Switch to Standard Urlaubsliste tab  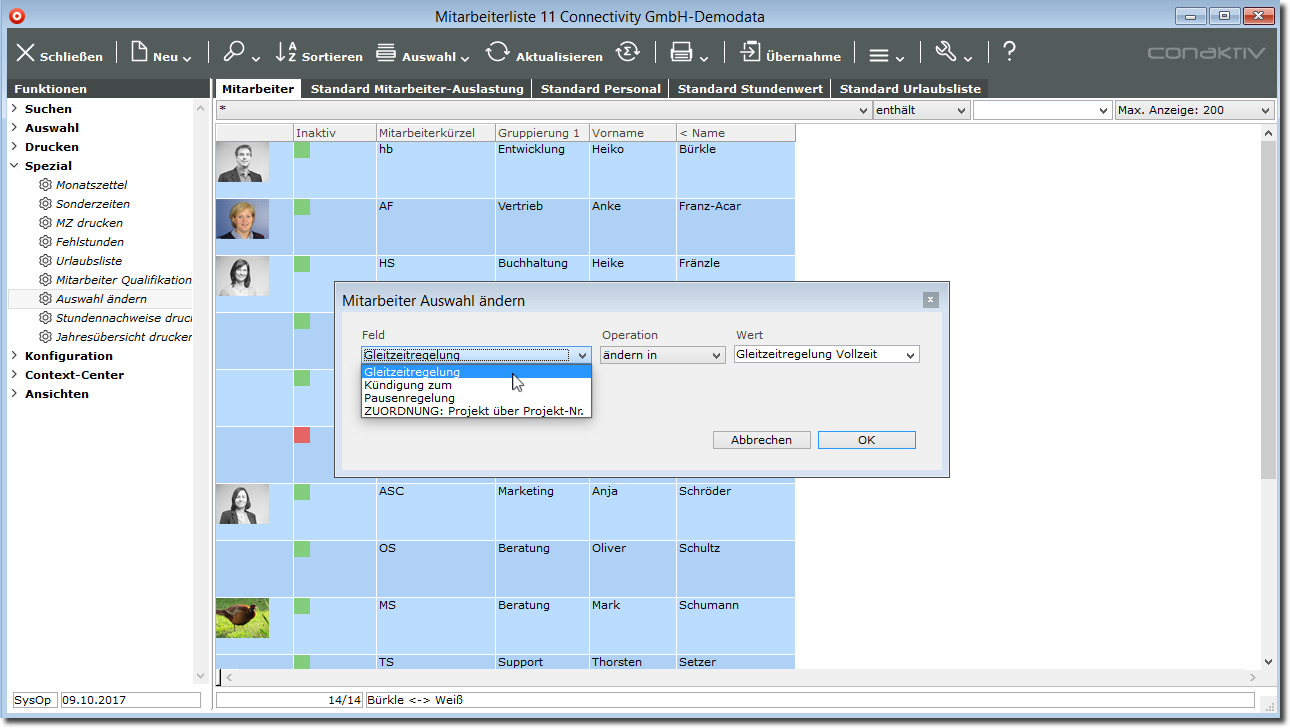[910, 89]
